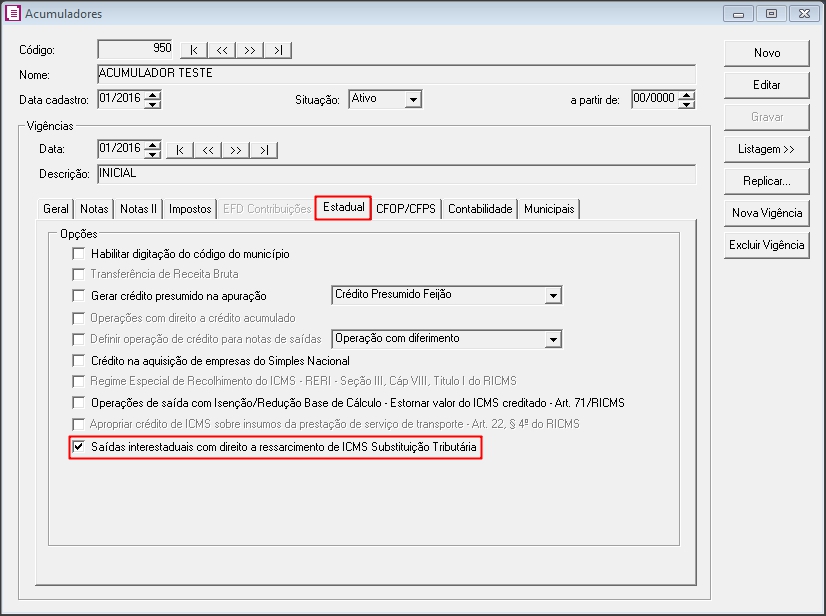Uncheck Saídas interestaduais com direito a ressarcimento
Viewport: 826px width, 616px height.
[78, 447]
